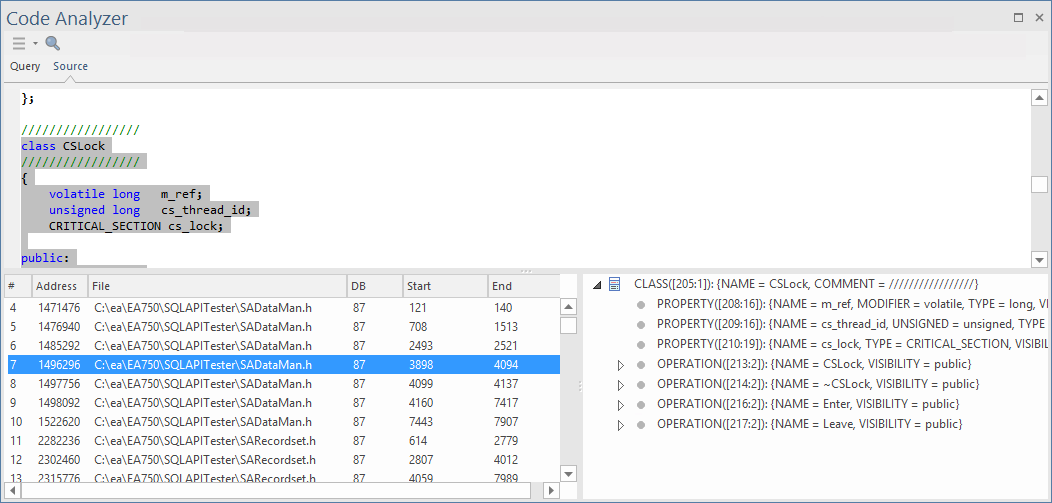Click the ~CSLock operation bullet icon
The height and width of the screenshot is (503, 1052).
click(x=641, y=384)
